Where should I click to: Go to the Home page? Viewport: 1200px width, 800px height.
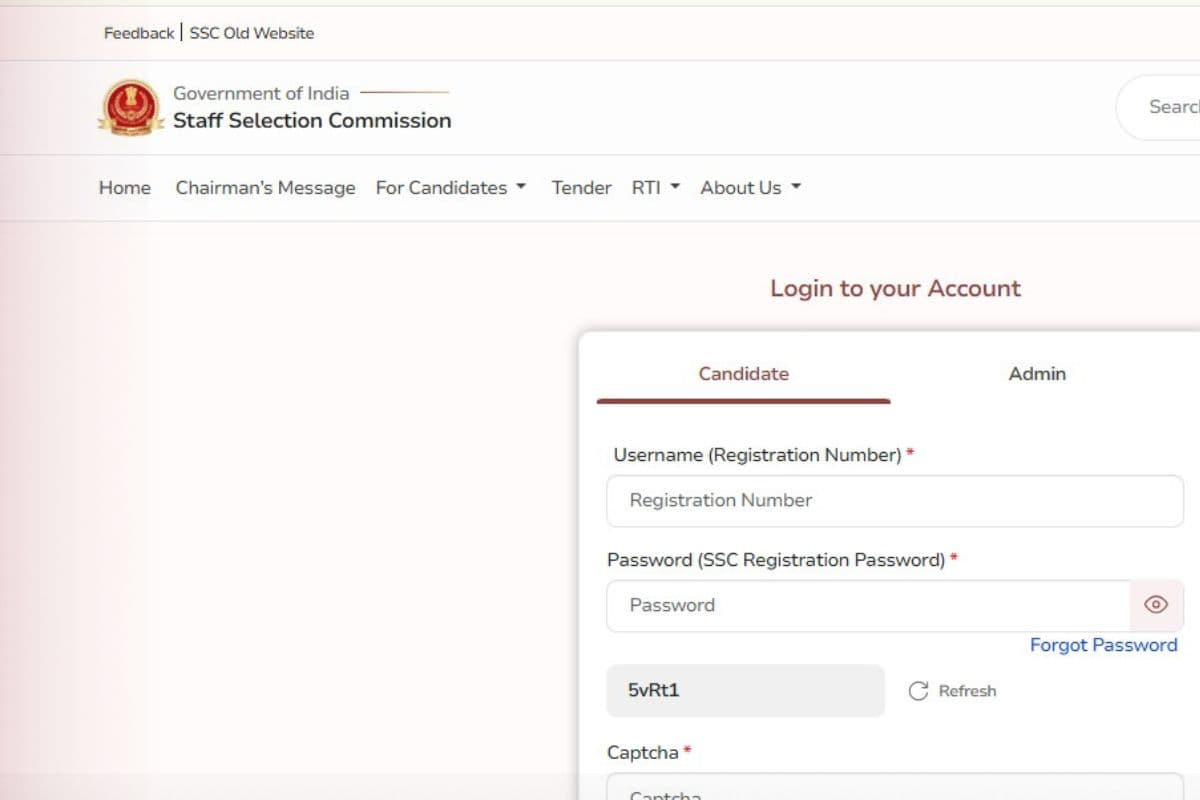pos(125,188)
